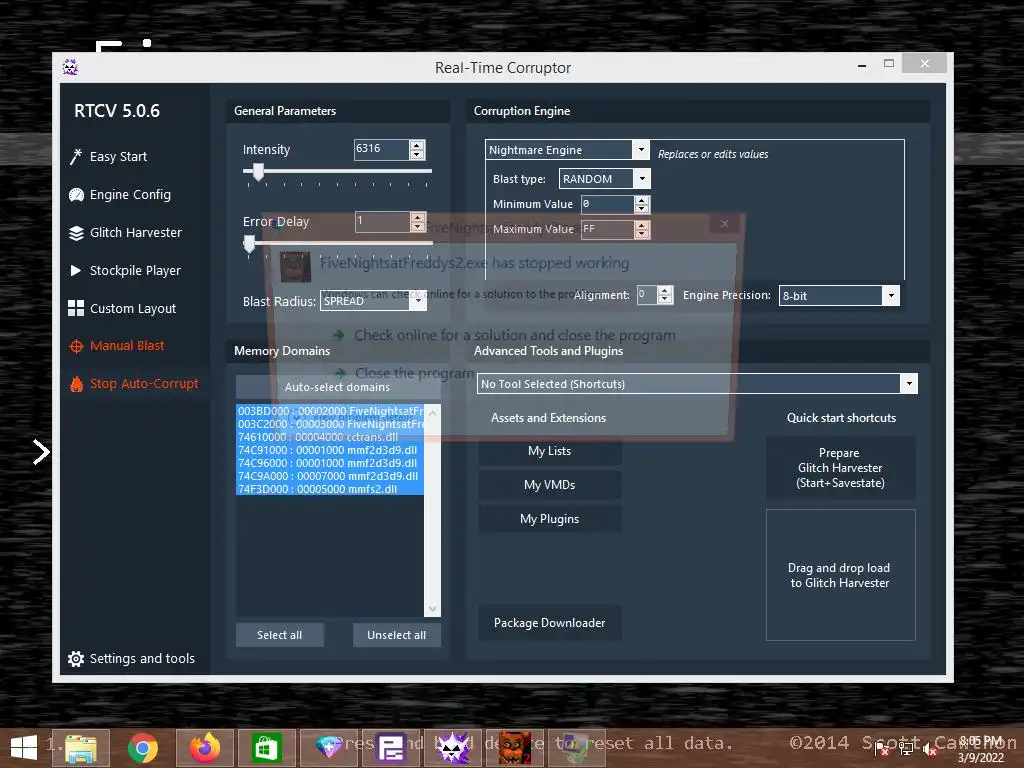Open Engine Config gauge icon

(x=76, y=195)
